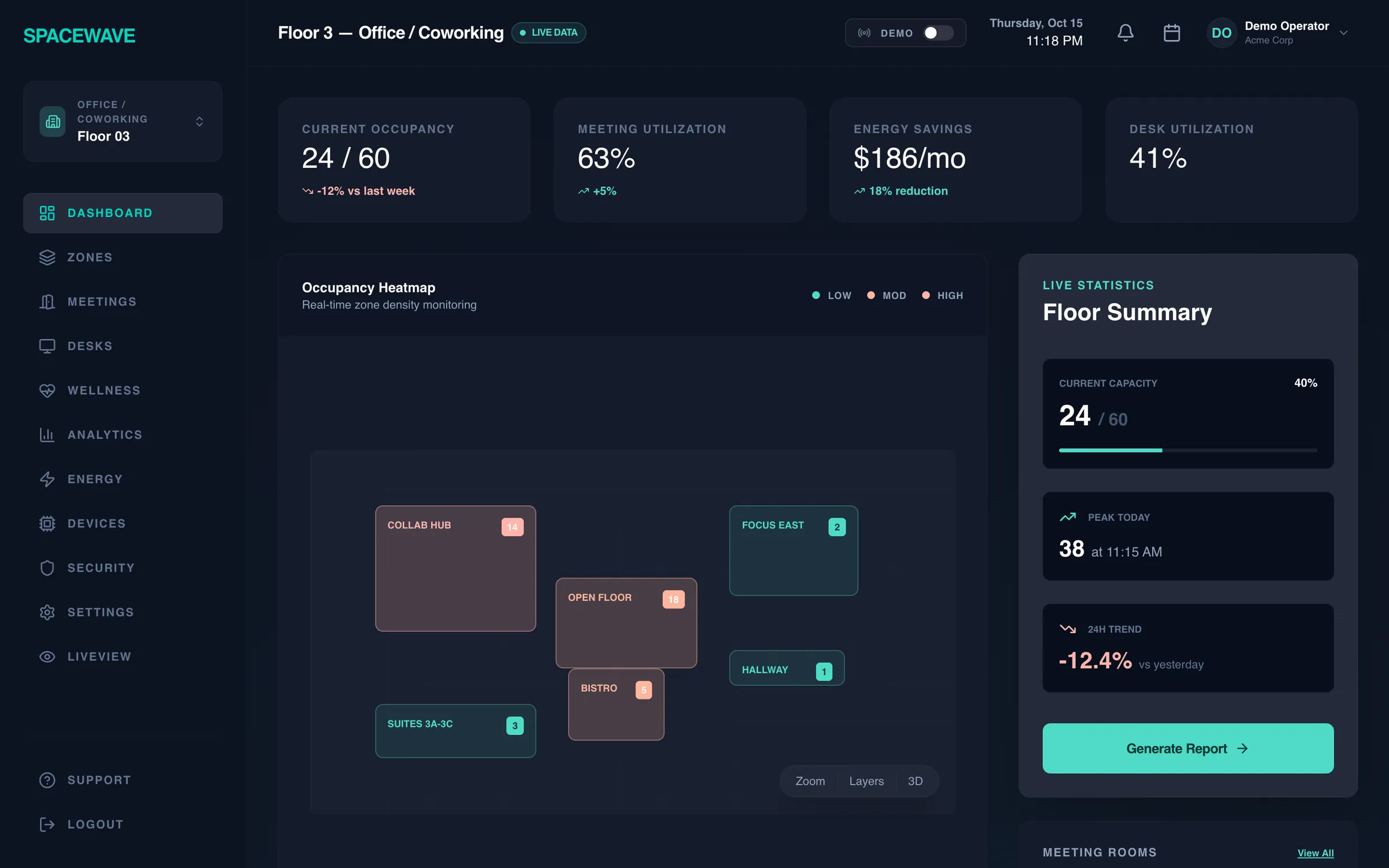Click the Analytics bar chart icon
Screen dimensions: 1389x868
click(47, 435)
